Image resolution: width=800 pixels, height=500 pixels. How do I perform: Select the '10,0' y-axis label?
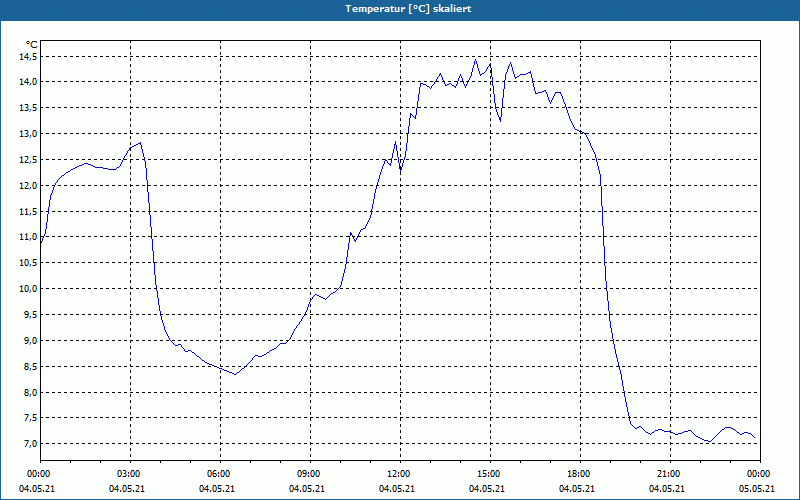click(x=28, y=289)
